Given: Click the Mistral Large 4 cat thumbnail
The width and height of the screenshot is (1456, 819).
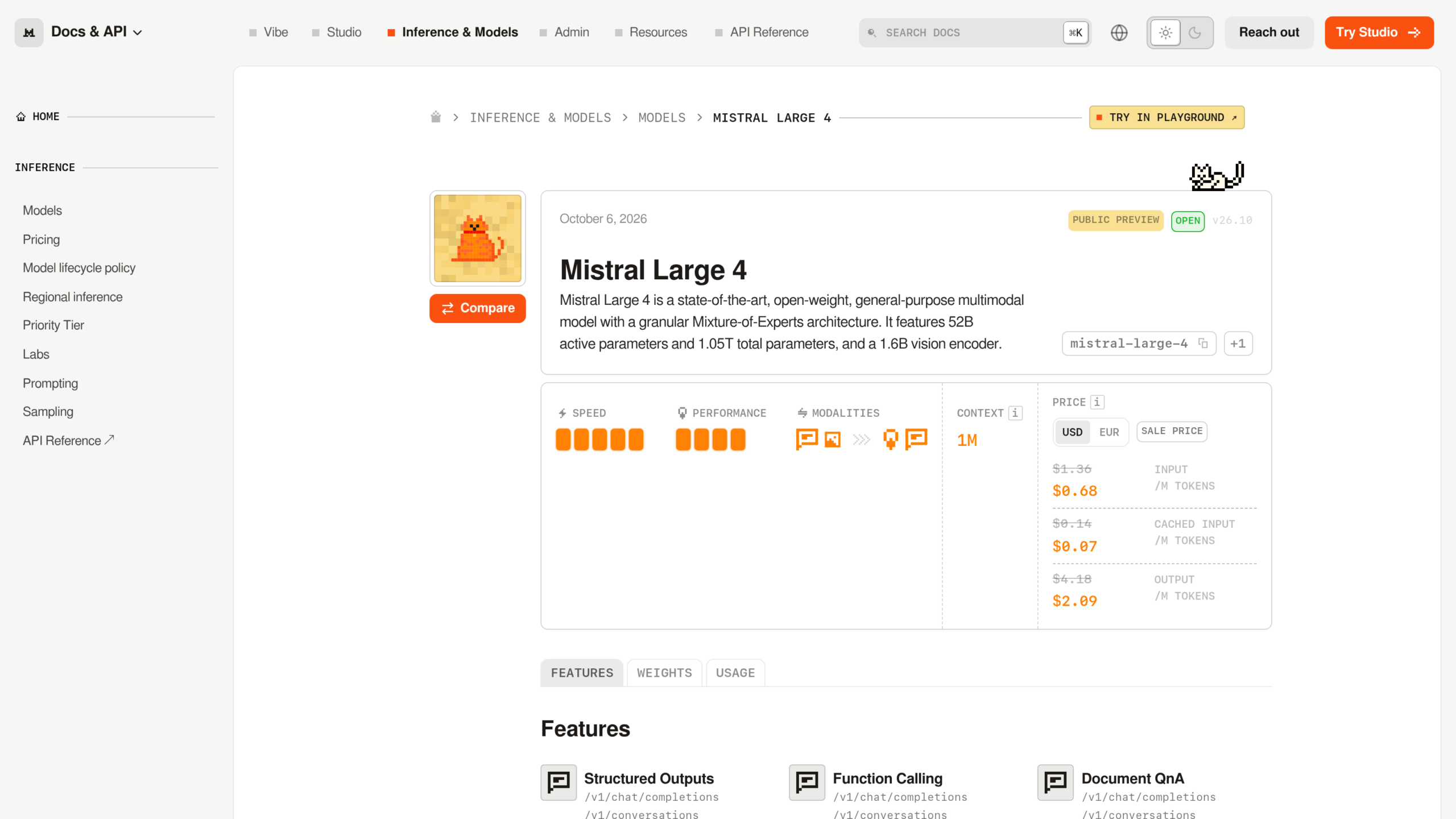Looking at the screenshot, I should [478, 238].
